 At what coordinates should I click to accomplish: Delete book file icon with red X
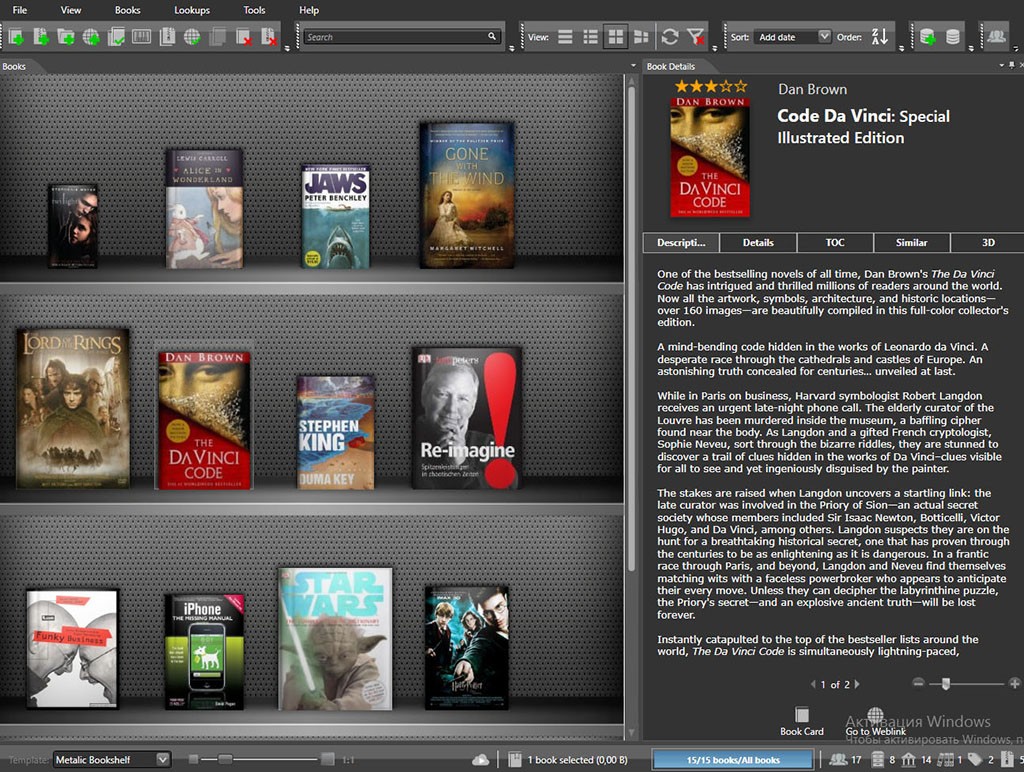[x=268, y=37]
